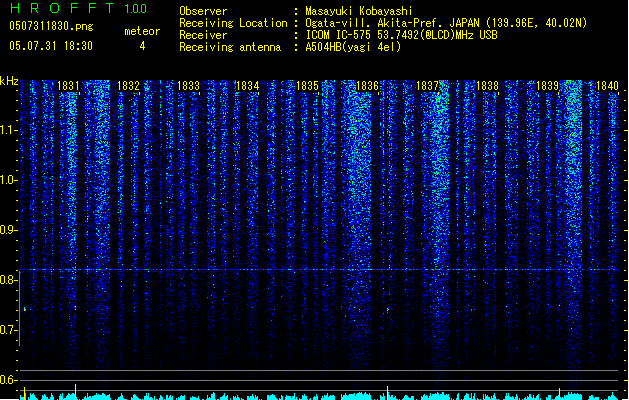Click the 1835 time marker
Image resolution: width=629 pixels, height=400 pixels.
307,86
